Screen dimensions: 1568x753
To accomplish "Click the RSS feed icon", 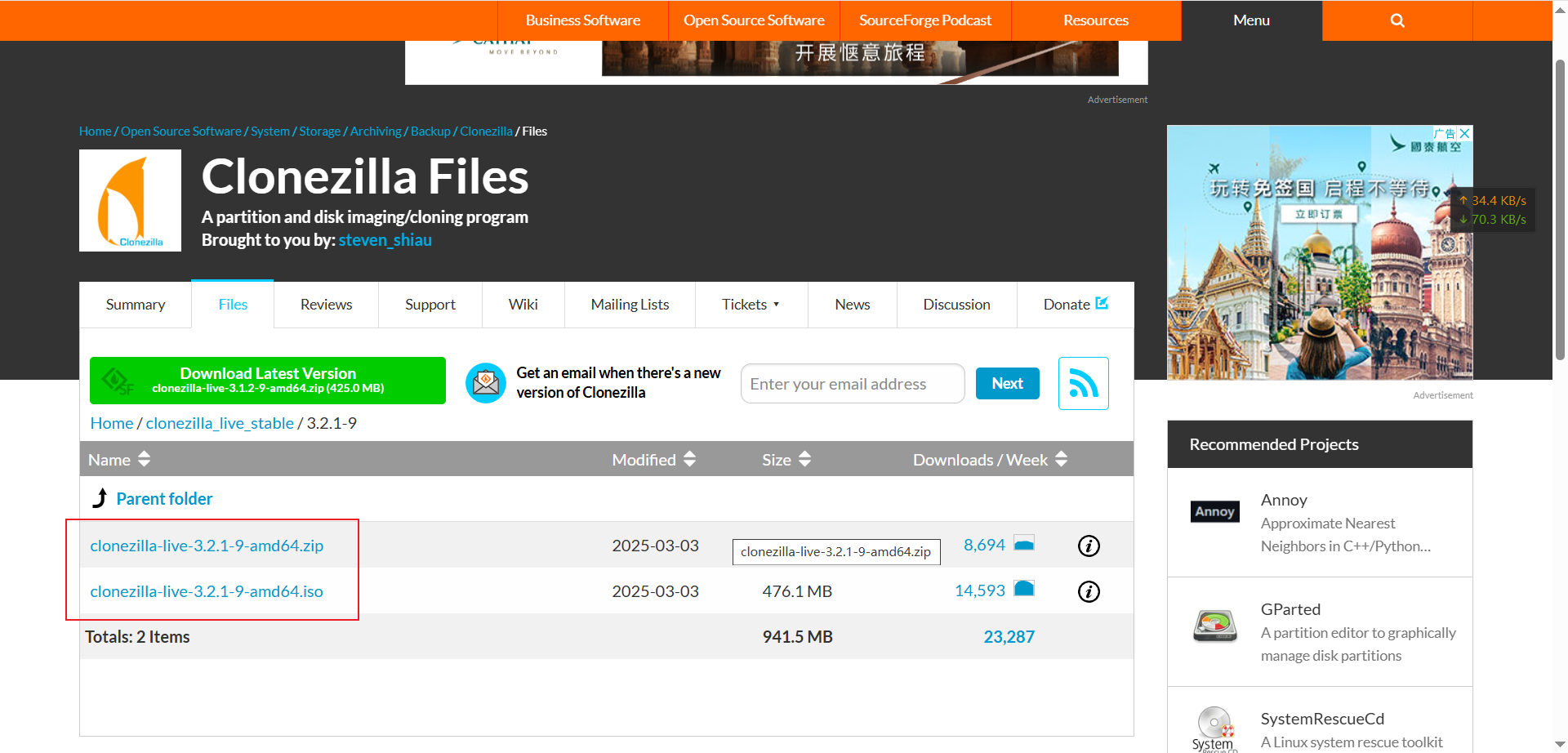I will 1084,383.
